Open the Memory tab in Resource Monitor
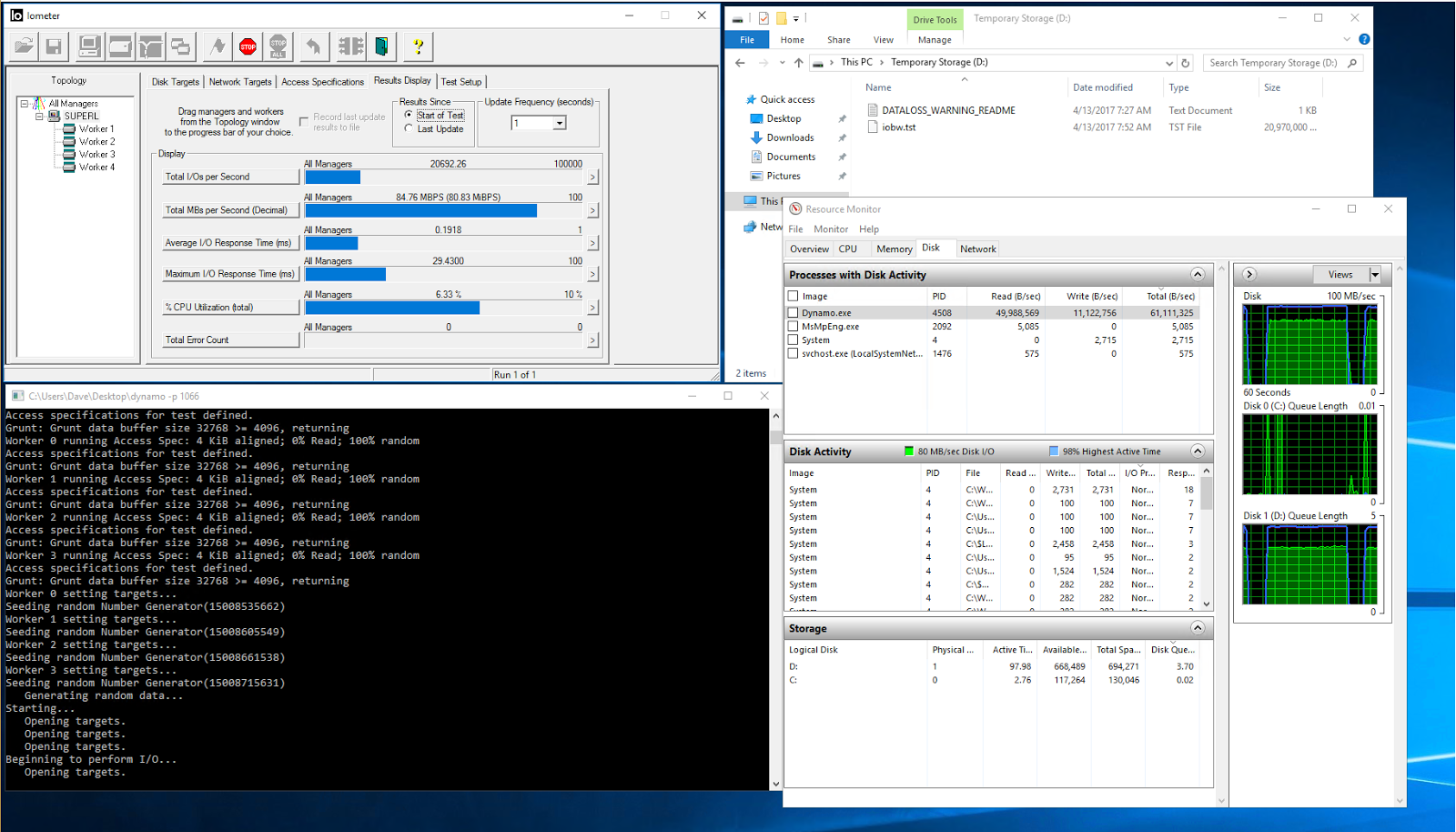Screen dimensions: 1456x832 (x=895, y=249)
